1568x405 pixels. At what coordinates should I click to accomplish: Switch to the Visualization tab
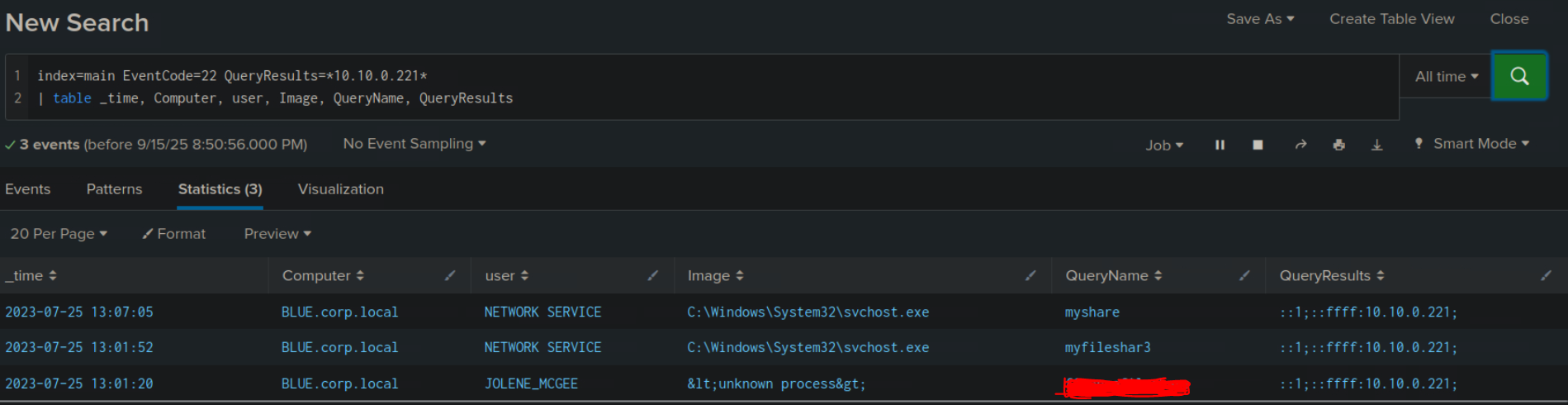[340, 189]
